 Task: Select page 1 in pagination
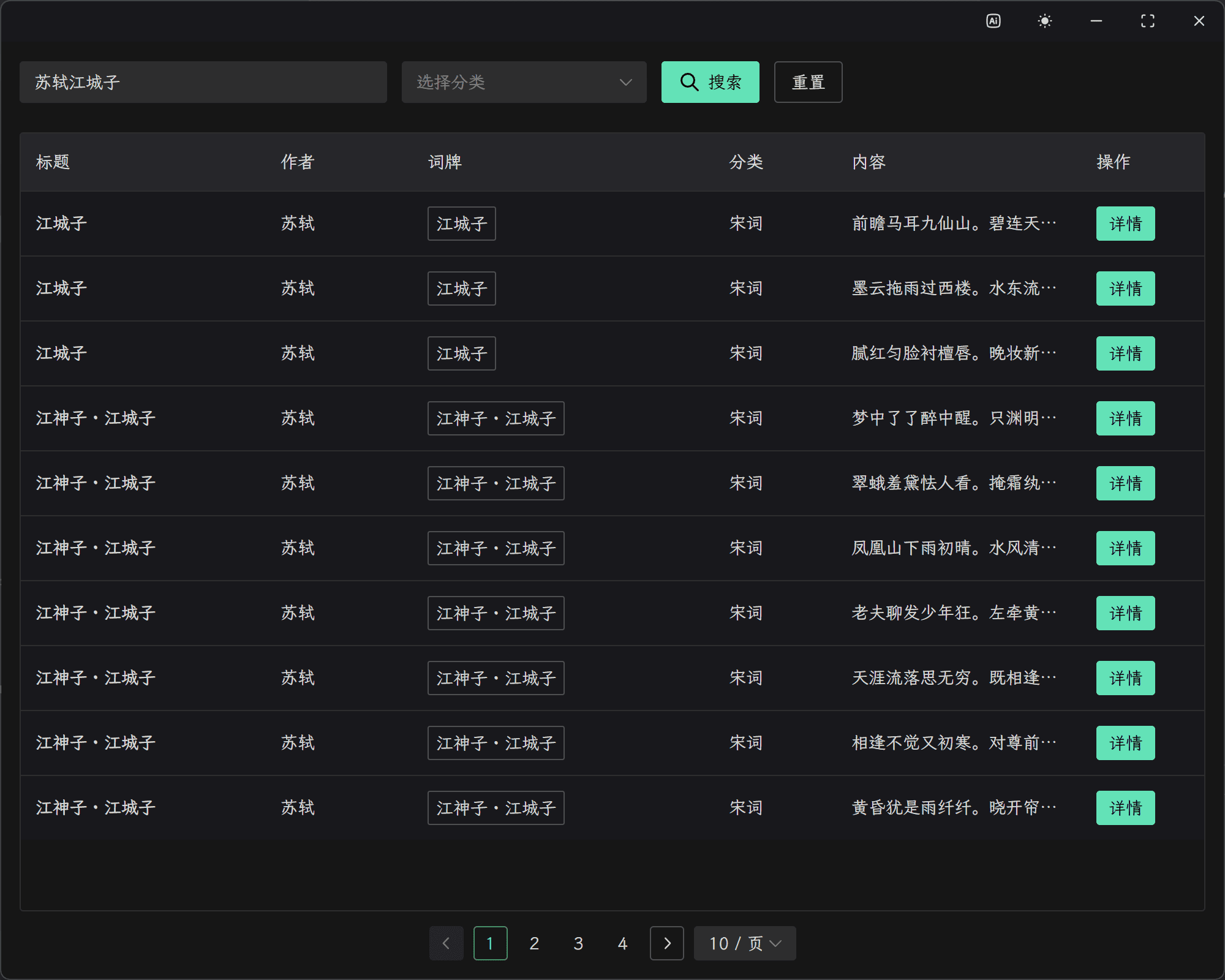click(x=491, y=943)
